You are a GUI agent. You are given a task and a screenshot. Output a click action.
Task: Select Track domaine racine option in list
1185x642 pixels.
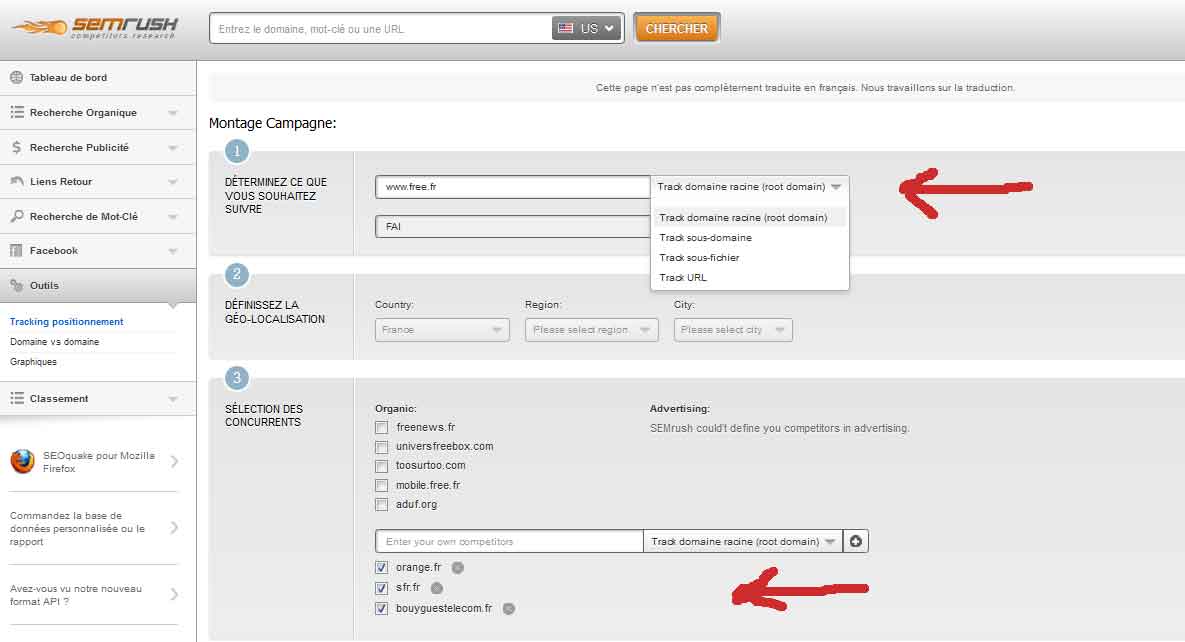tap(749, 218)
